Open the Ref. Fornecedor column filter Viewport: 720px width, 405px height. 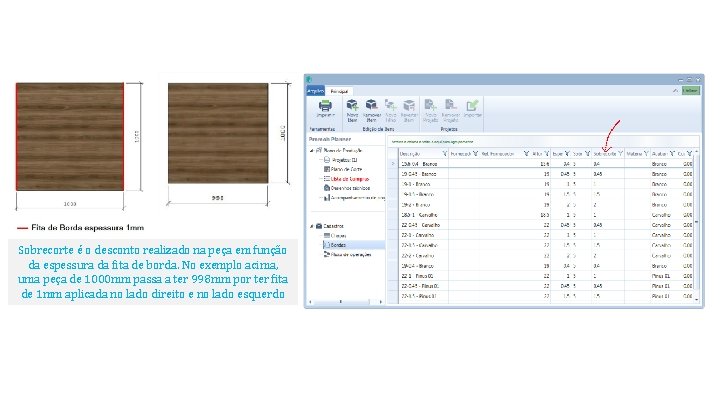526,153
